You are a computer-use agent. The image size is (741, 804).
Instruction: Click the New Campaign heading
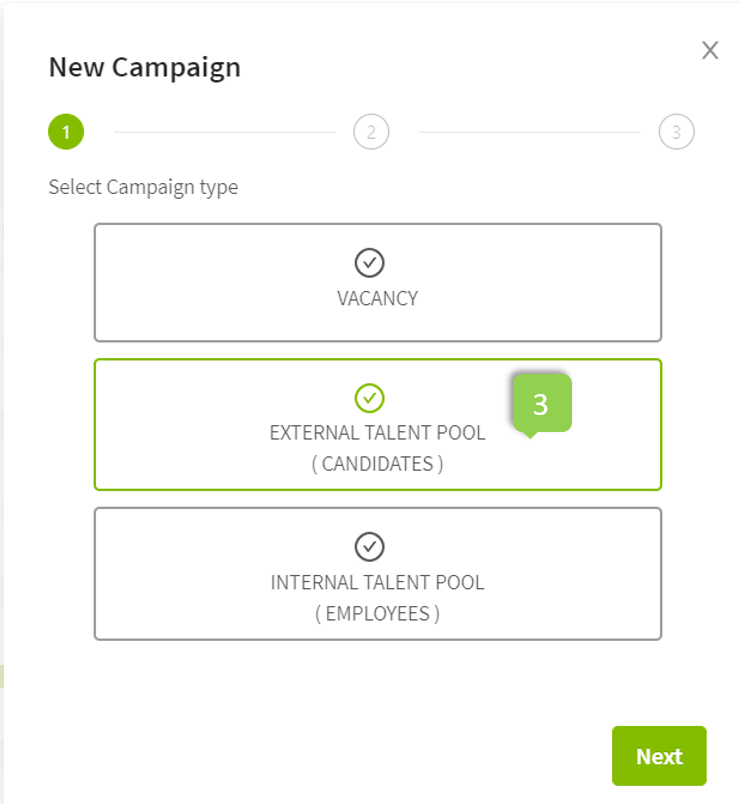pyautogui.click(x=146, y=67)
